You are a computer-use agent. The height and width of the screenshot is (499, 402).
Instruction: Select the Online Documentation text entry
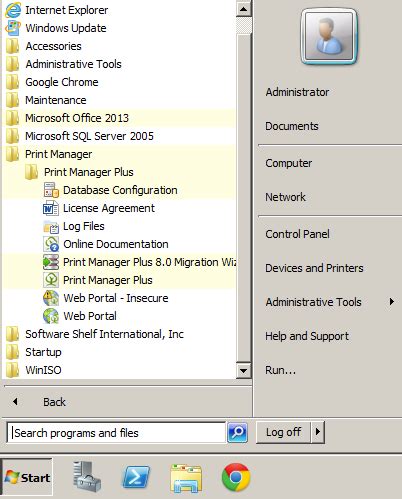116,244
